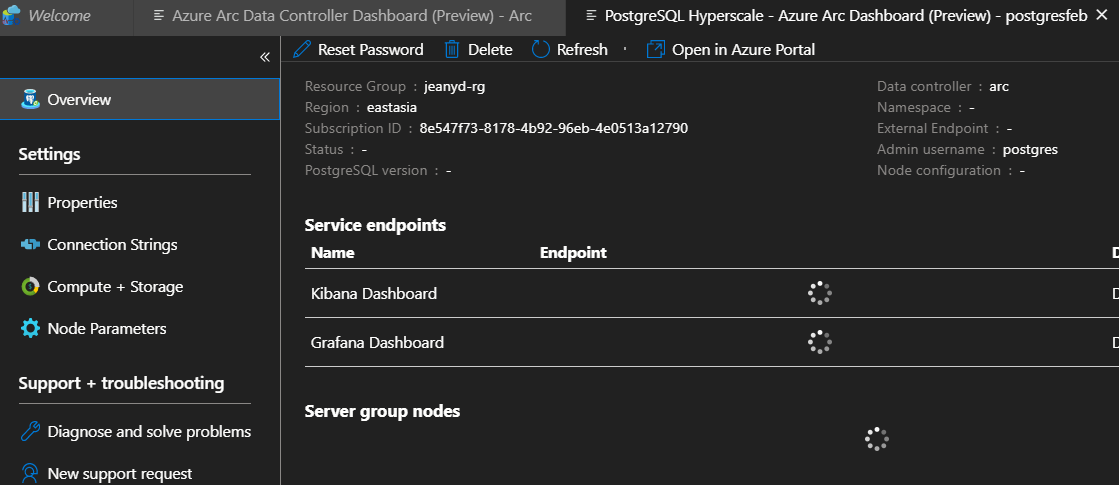Click Refresh button label
Viewport: 1119px width, 485px height.
click(582, 49)
